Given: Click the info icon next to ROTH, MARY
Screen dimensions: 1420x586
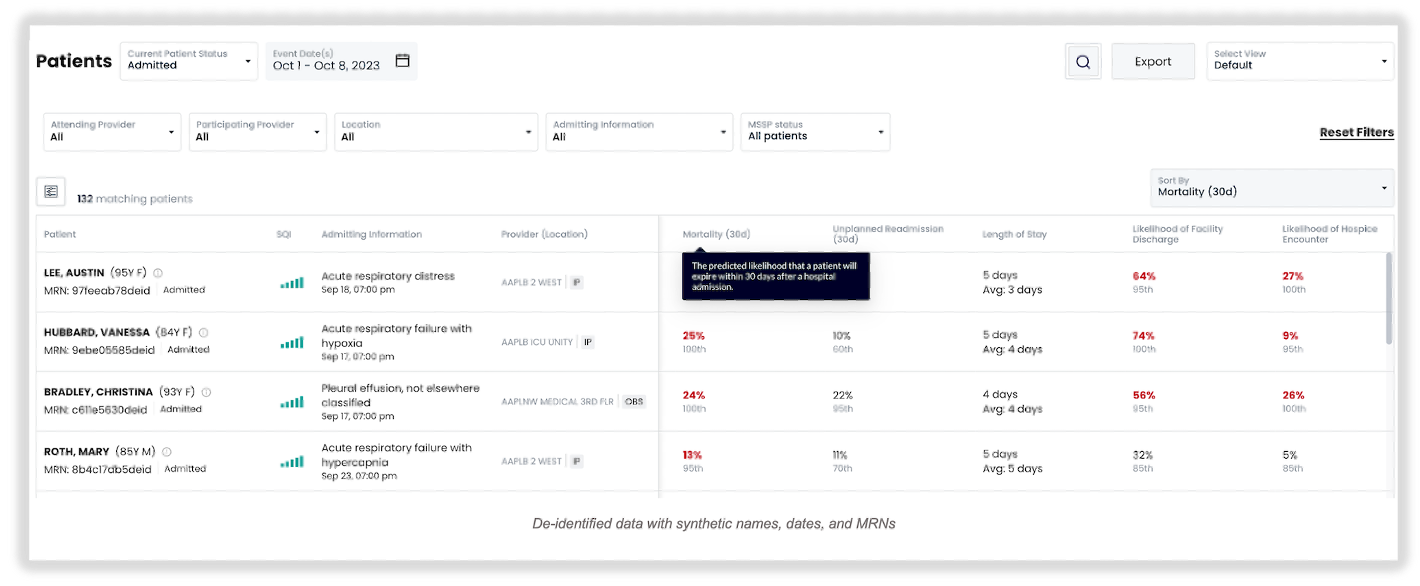Looking at the screenshot, I should 166,451.
